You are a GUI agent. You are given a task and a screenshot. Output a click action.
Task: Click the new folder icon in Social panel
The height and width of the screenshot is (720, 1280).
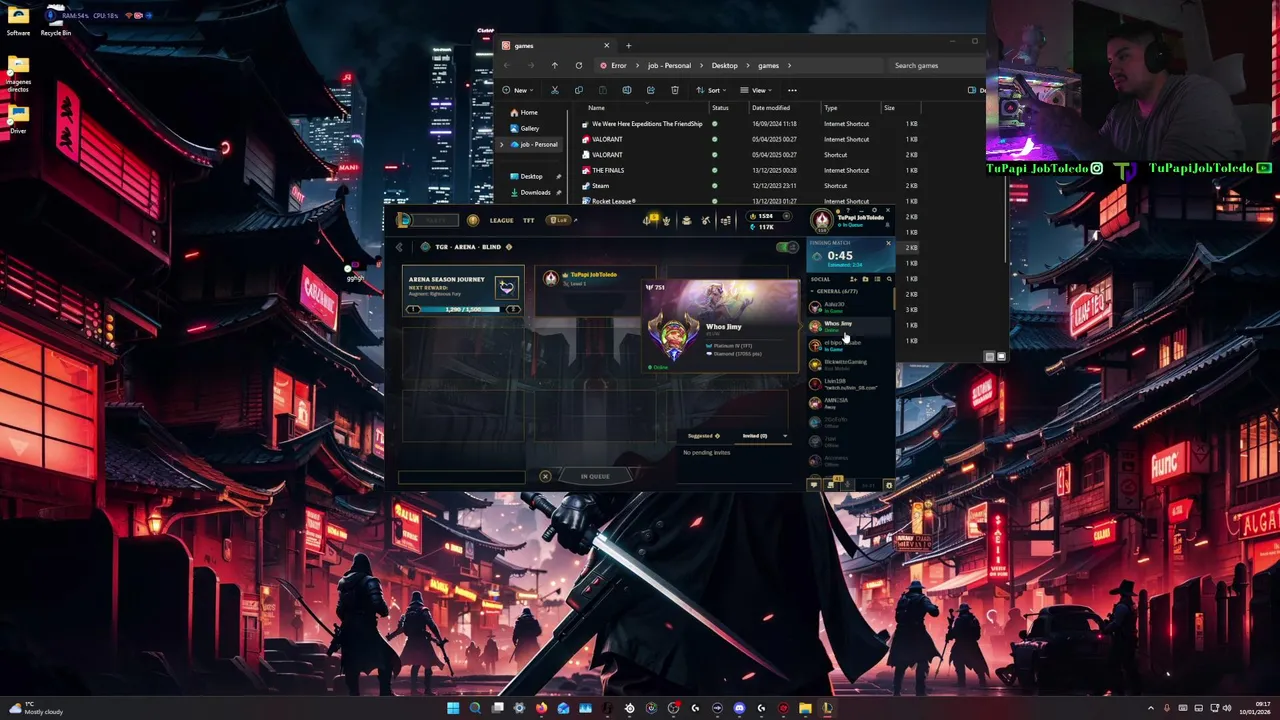[x=865, y=279]
